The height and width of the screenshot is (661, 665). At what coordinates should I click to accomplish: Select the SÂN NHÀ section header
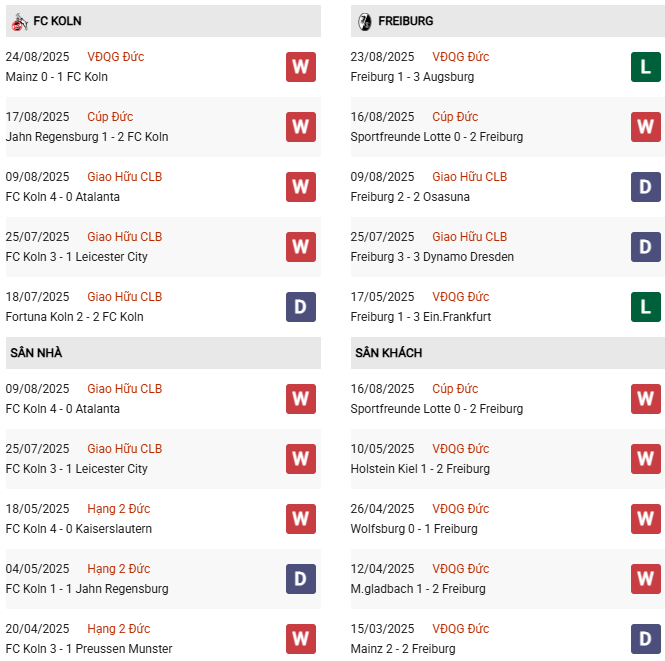(37, 353)
